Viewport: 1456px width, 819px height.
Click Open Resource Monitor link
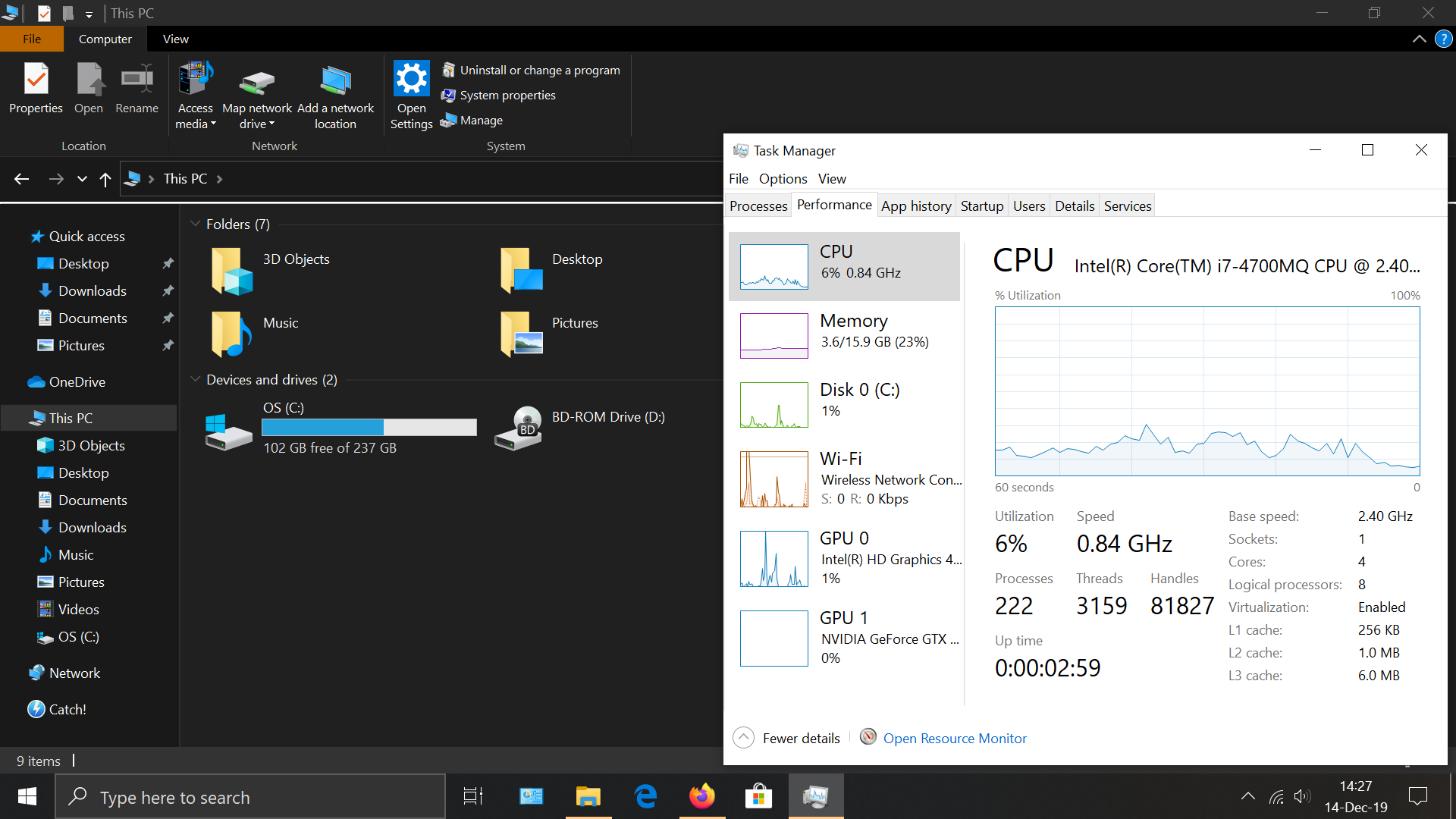click(954, 738)
